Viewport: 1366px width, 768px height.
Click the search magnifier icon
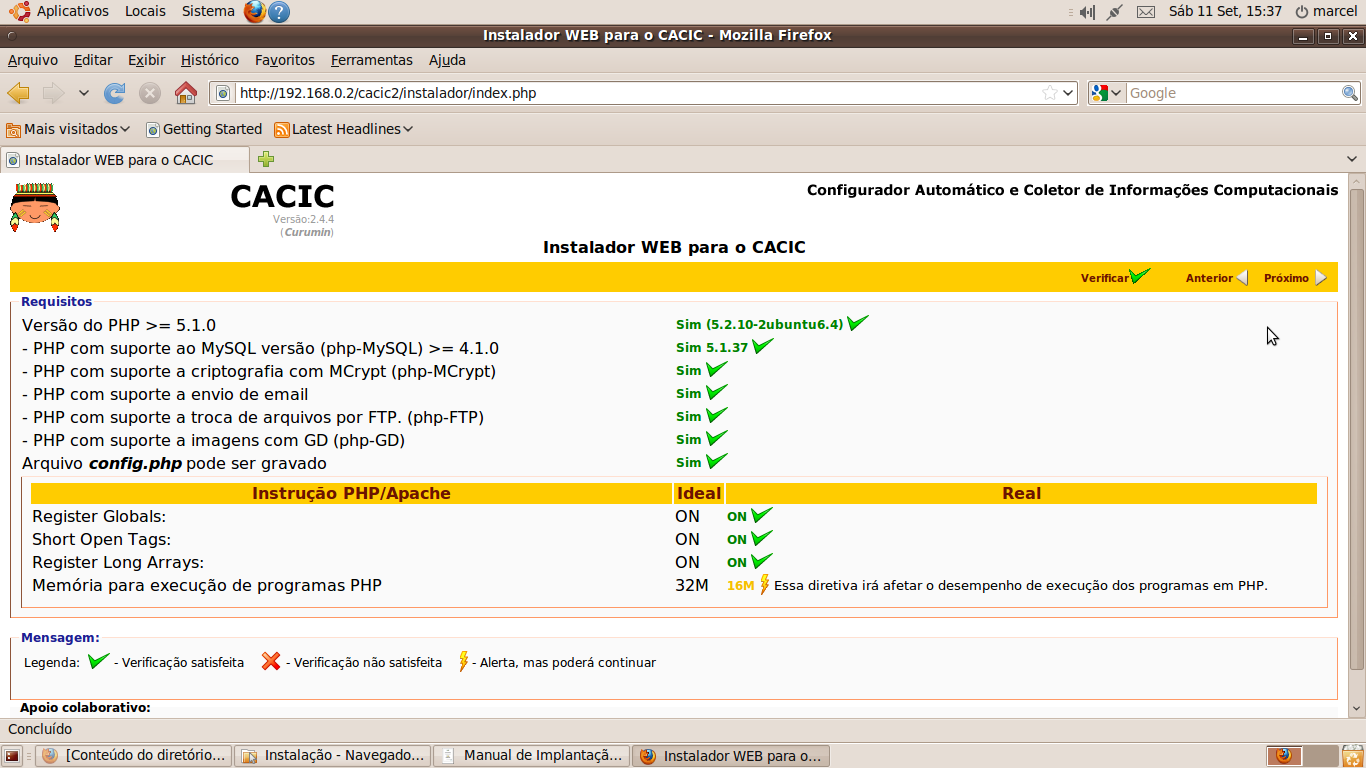click(x=1350, y=93)
